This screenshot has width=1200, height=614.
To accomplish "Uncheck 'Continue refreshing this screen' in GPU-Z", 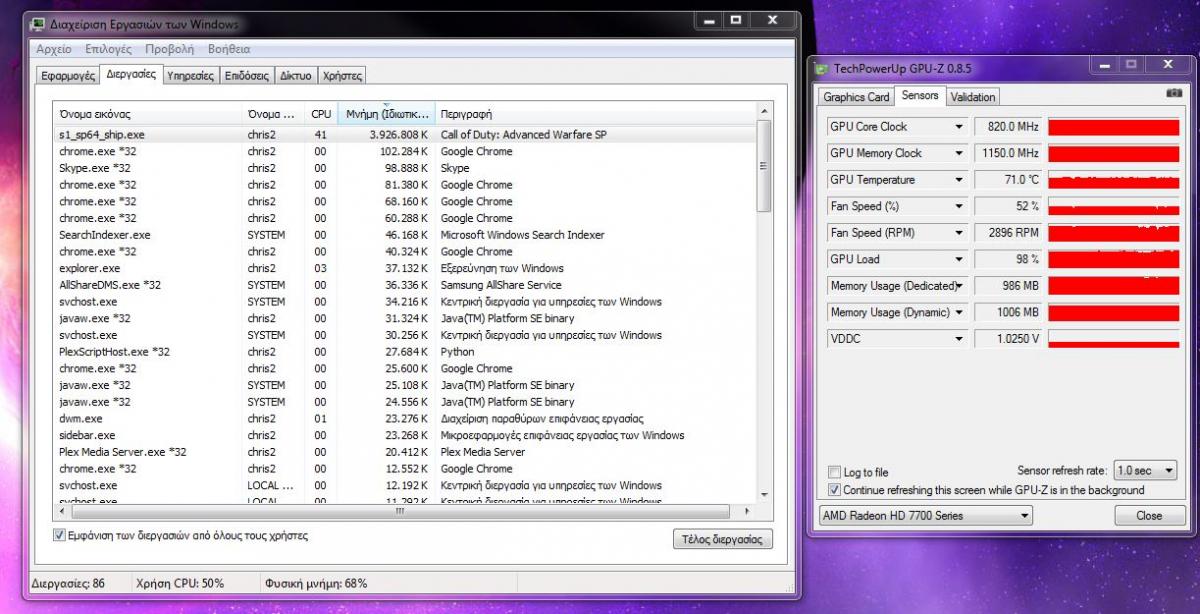I will click(835, 490).
